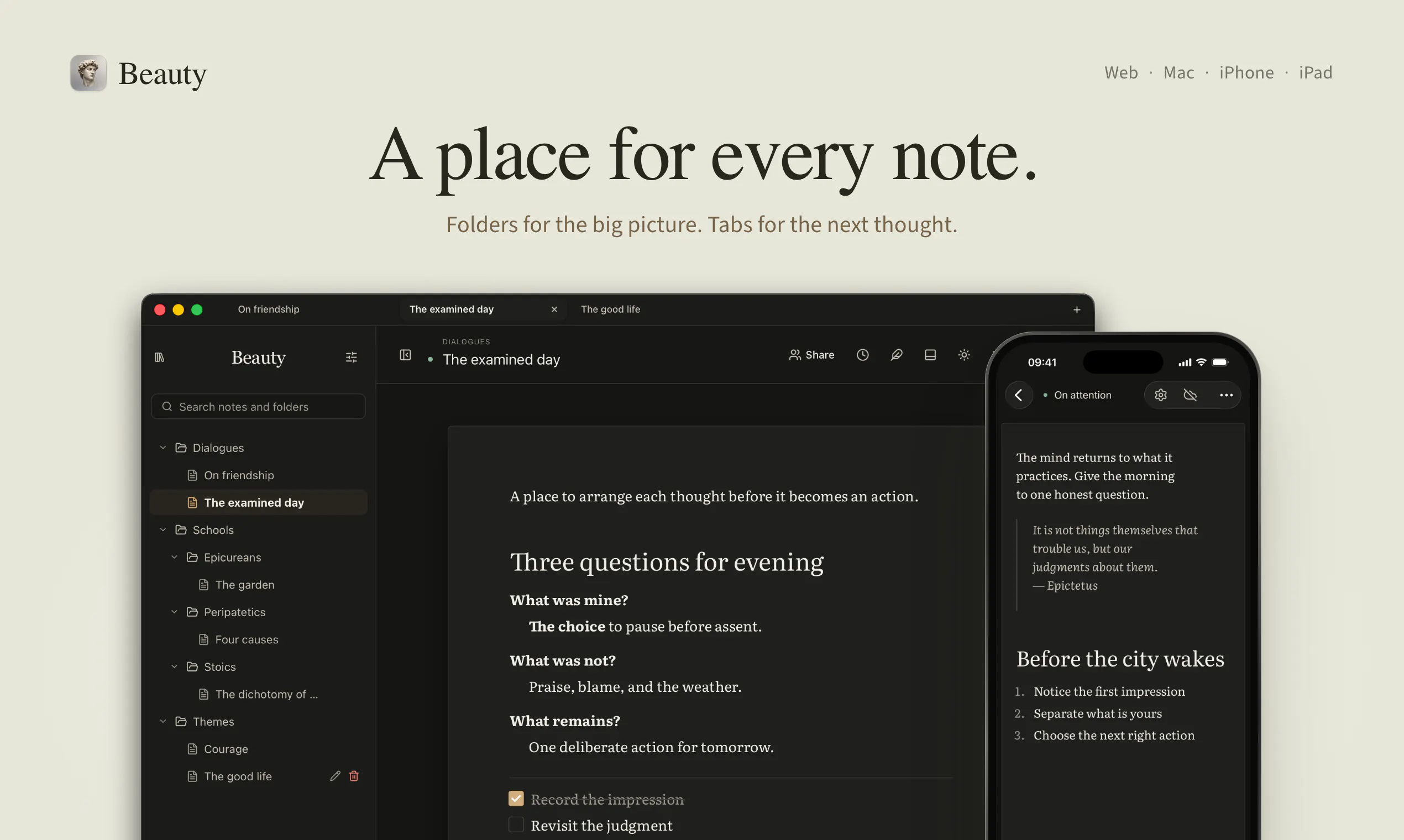
Task: Open the sidebar filter settings sliders icon
Action: coord(351,357)
